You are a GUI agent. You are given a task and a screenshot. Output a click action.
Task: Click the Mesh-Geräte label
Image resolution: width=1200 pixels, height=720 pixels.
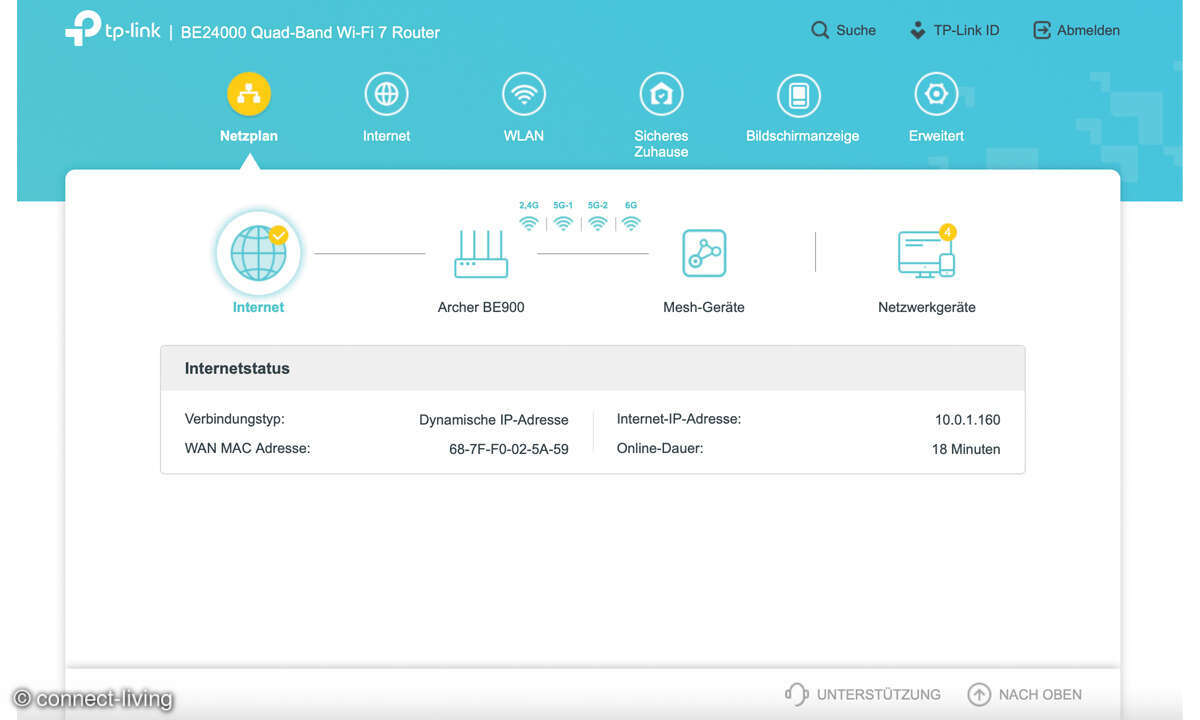(x=704, y=307)
